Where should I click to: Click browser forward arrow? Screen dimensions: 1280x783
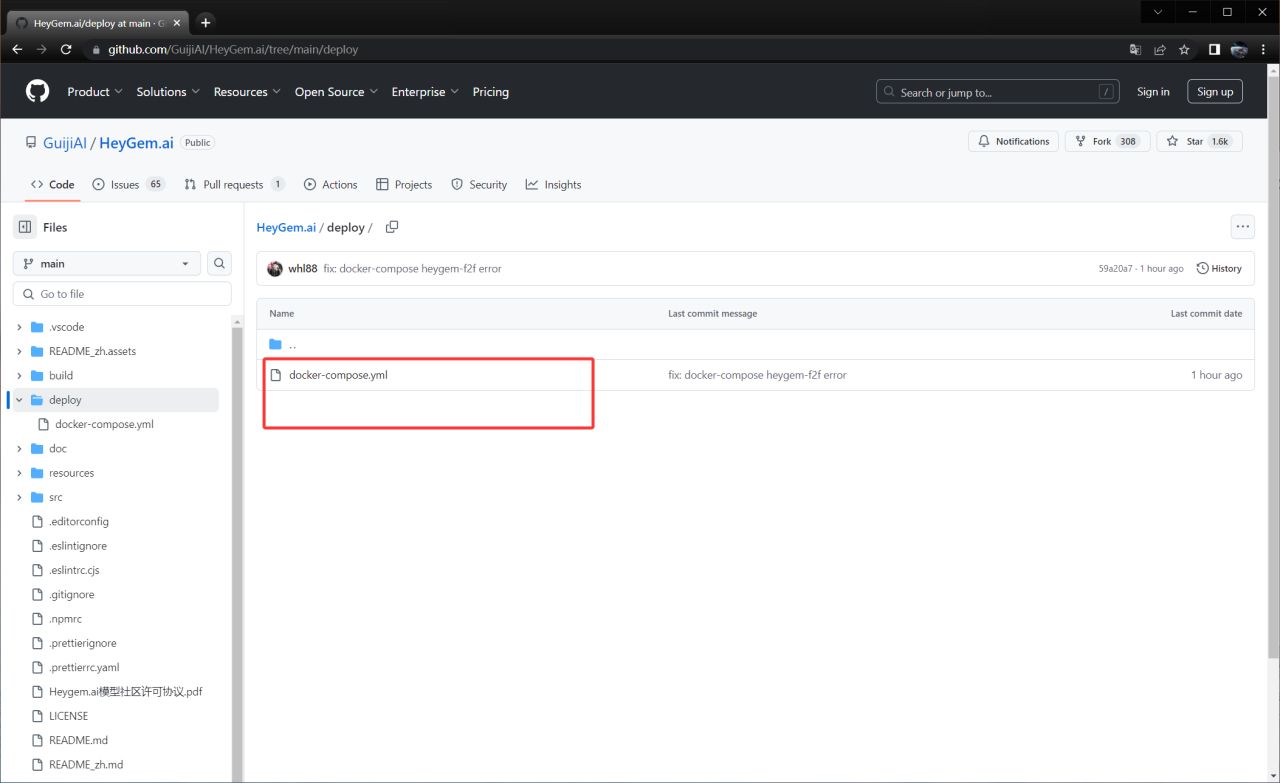pos(41,49)
